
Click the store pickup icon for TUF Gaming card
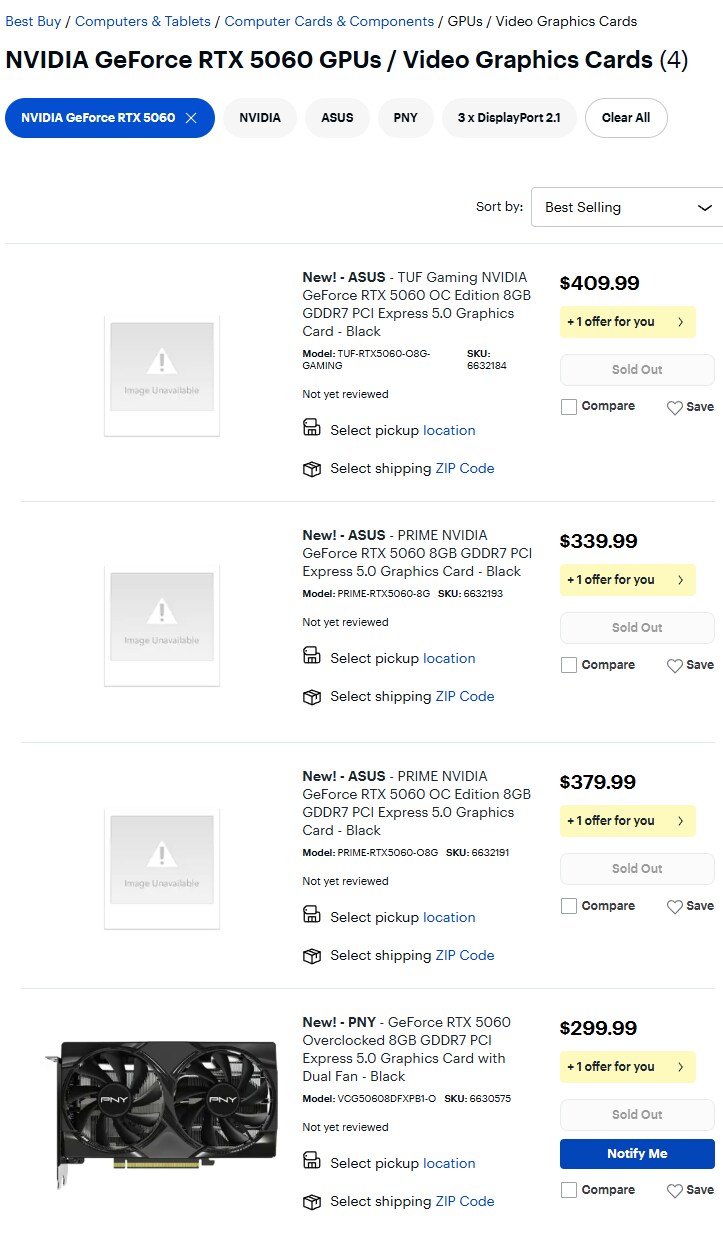(x=311, y=428)
